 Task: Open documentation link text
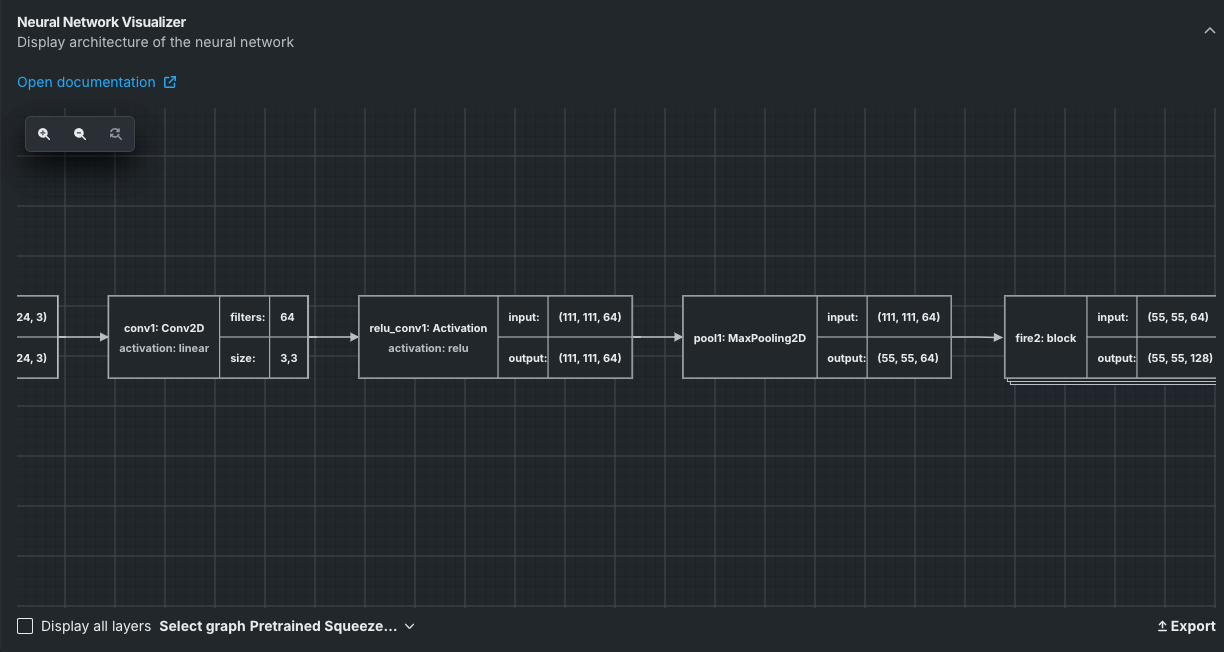[x=86, y=82]
